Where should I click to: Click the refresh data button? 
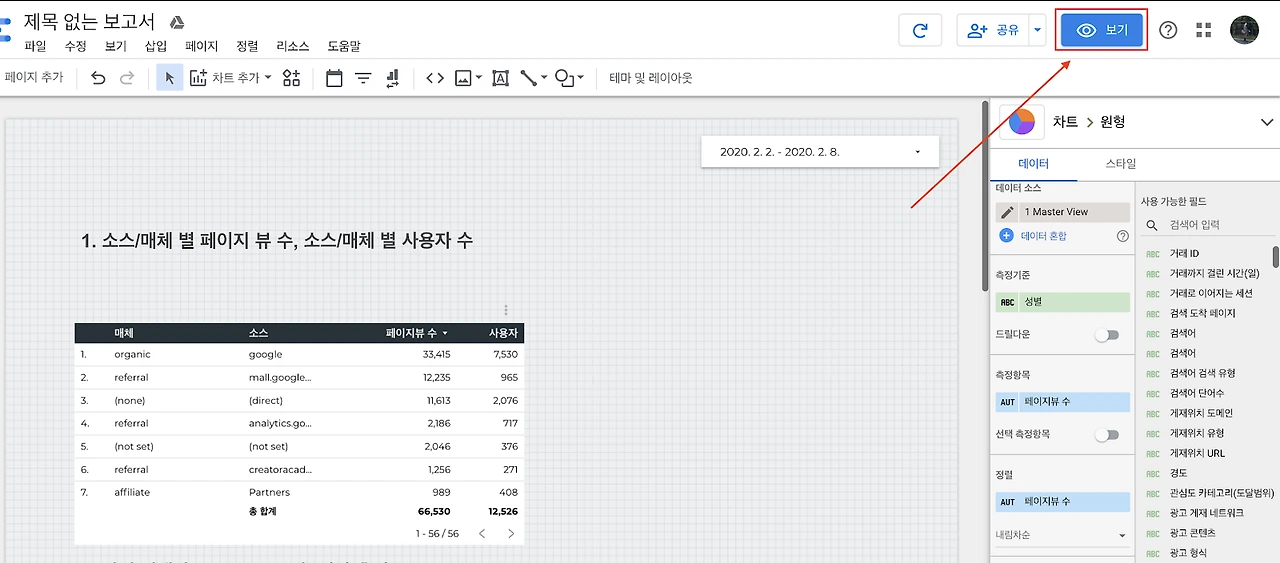pos(920,31)
